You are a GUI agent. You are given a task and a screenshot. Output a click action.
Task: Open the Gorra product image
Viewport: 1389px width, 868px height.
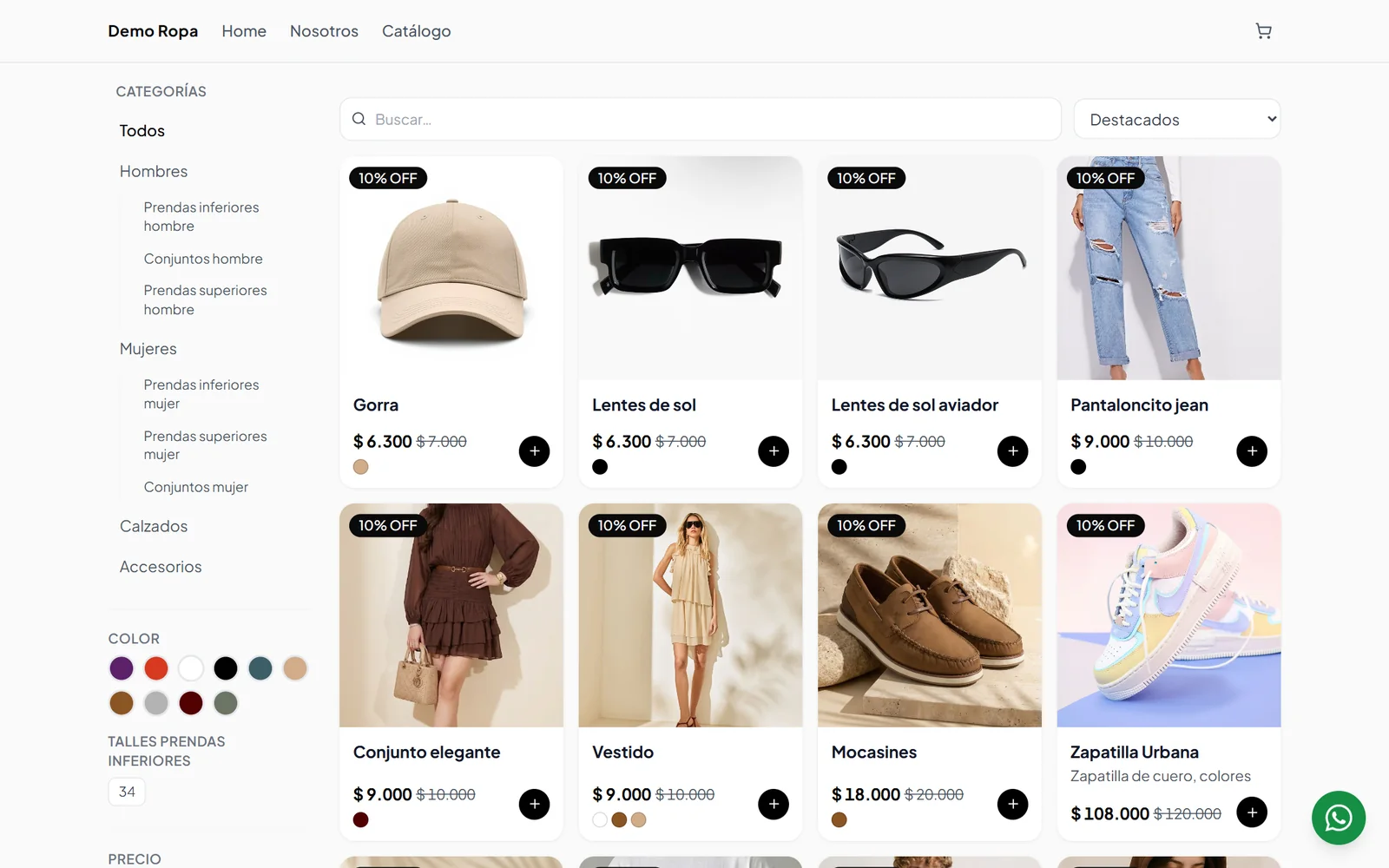[x=451, y=268]
